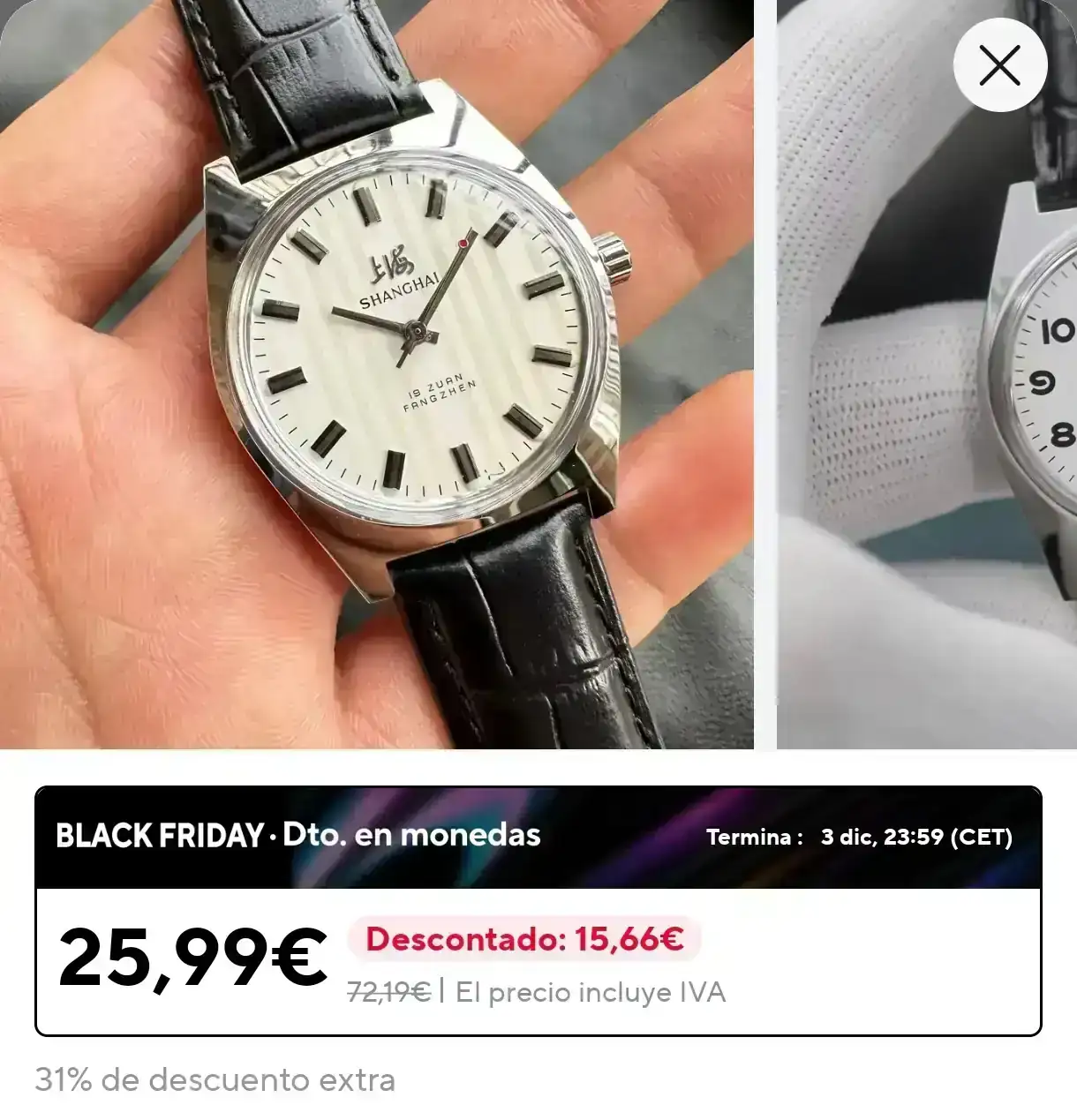
Task: Select the 25,99€ price
Action: [x=192, y=958]
